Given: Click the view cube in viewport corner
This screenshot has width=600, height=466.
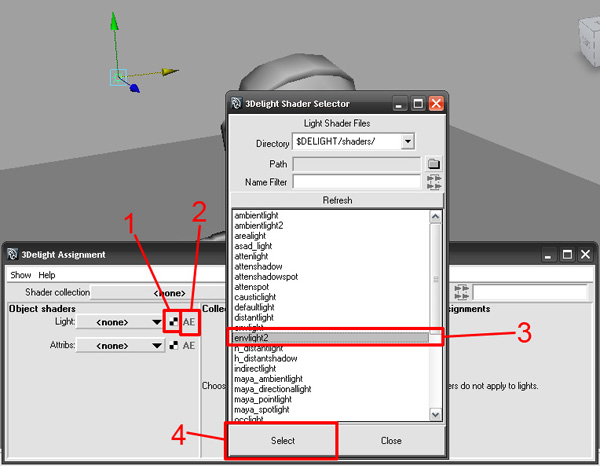Looking at the screenshot, I should coord(589,42).
